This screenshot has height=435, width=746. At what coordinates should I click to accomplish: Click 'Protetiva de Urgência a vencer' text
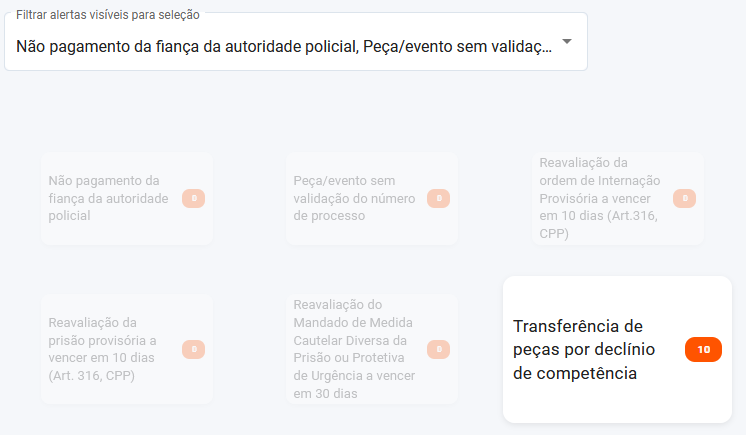point(354,376)
